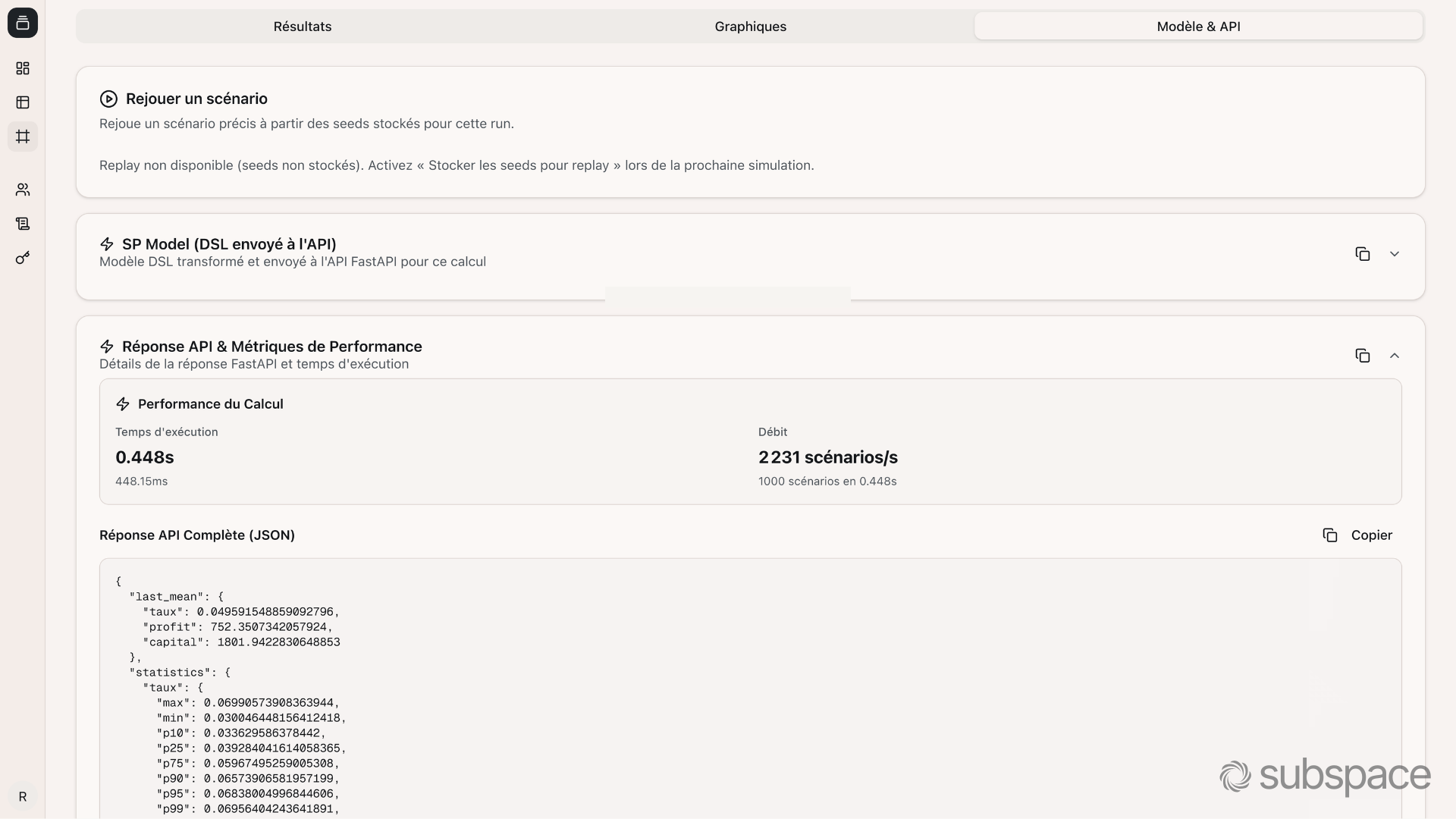1456x819 pixels.
Task: Open the API keys panel in sidebar
Action: tap(23, 258)
